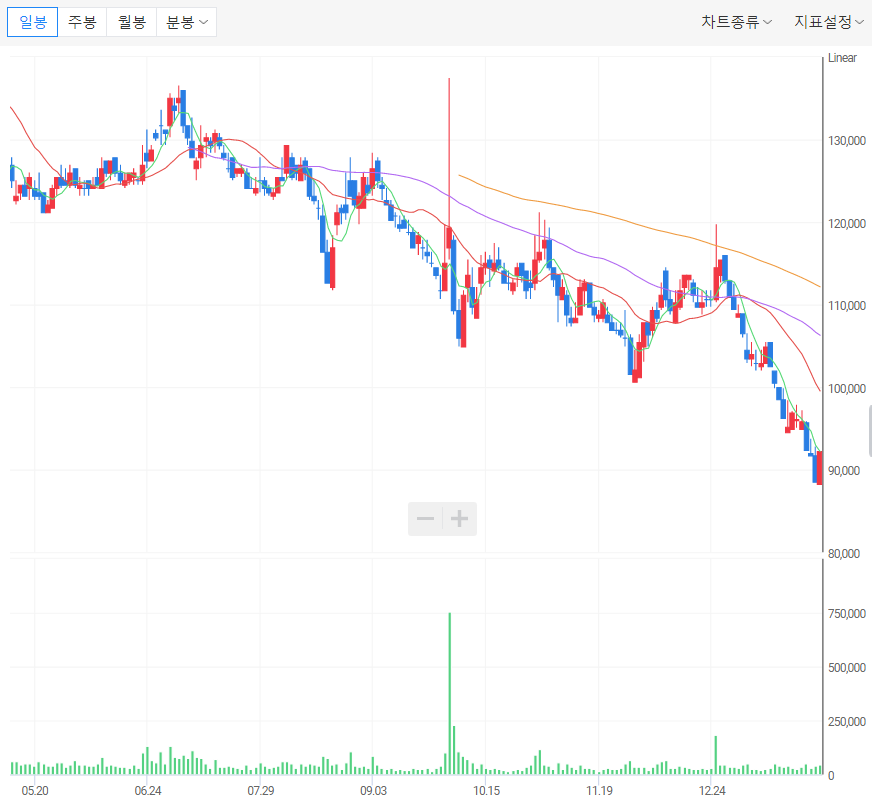Switch to the 월봉 monthly chart tab
Viewport: 872px width, 811px height.
tap(132, 22)
